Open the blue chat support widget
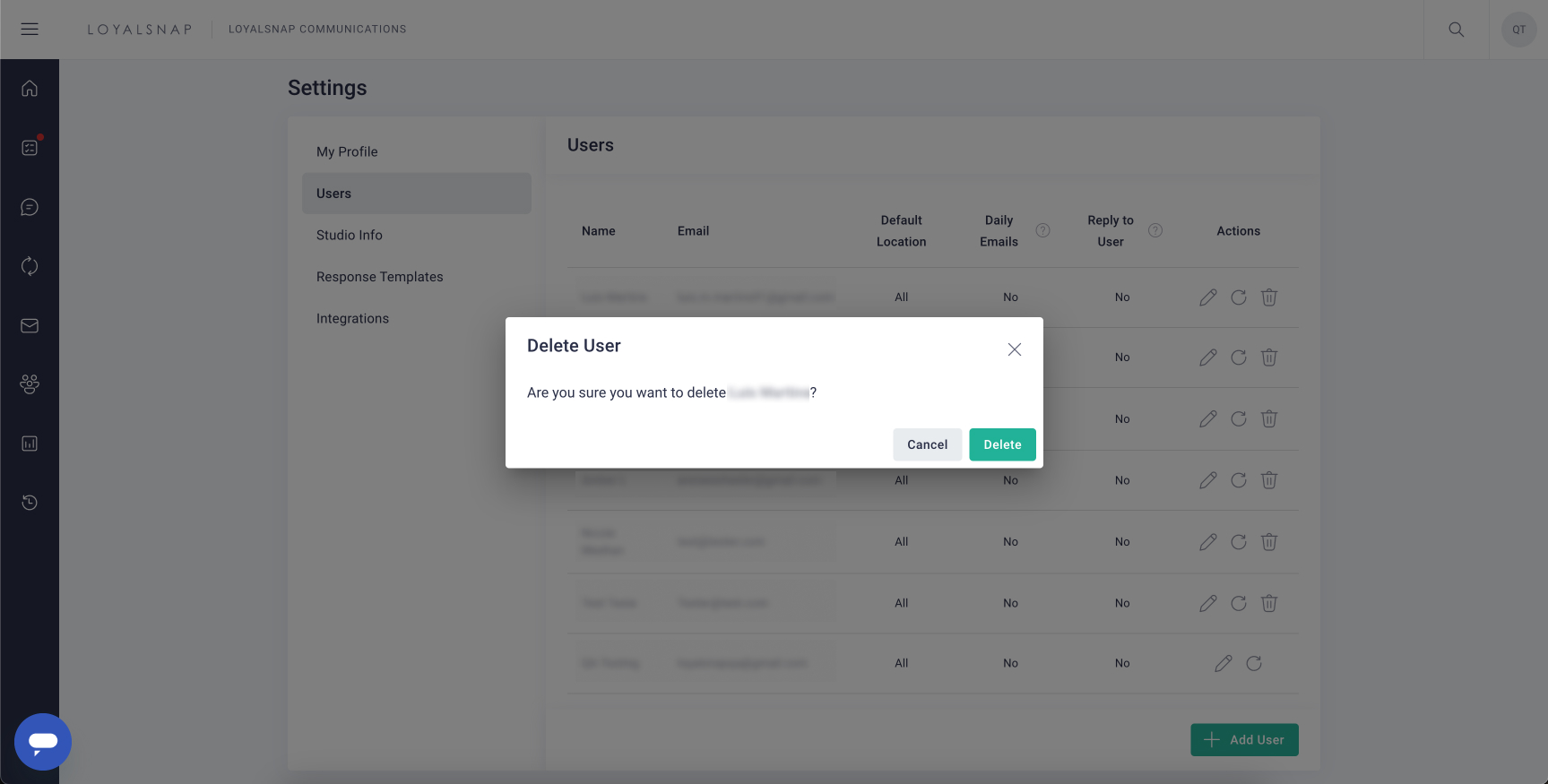The image size is (1548, 784). coord(43,742)
